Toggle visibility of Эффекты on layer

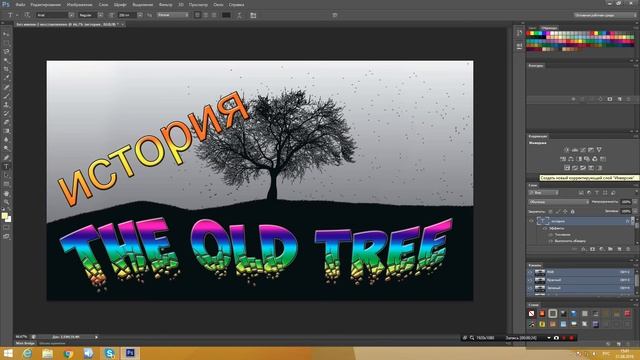coord(545,229)
